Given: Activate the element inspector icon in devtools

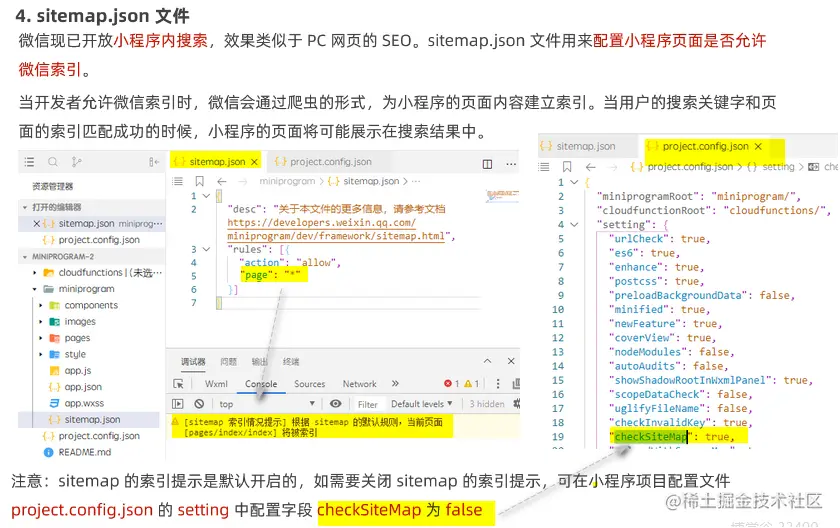Looking at the screenshot, I should [x=178, y=384].
